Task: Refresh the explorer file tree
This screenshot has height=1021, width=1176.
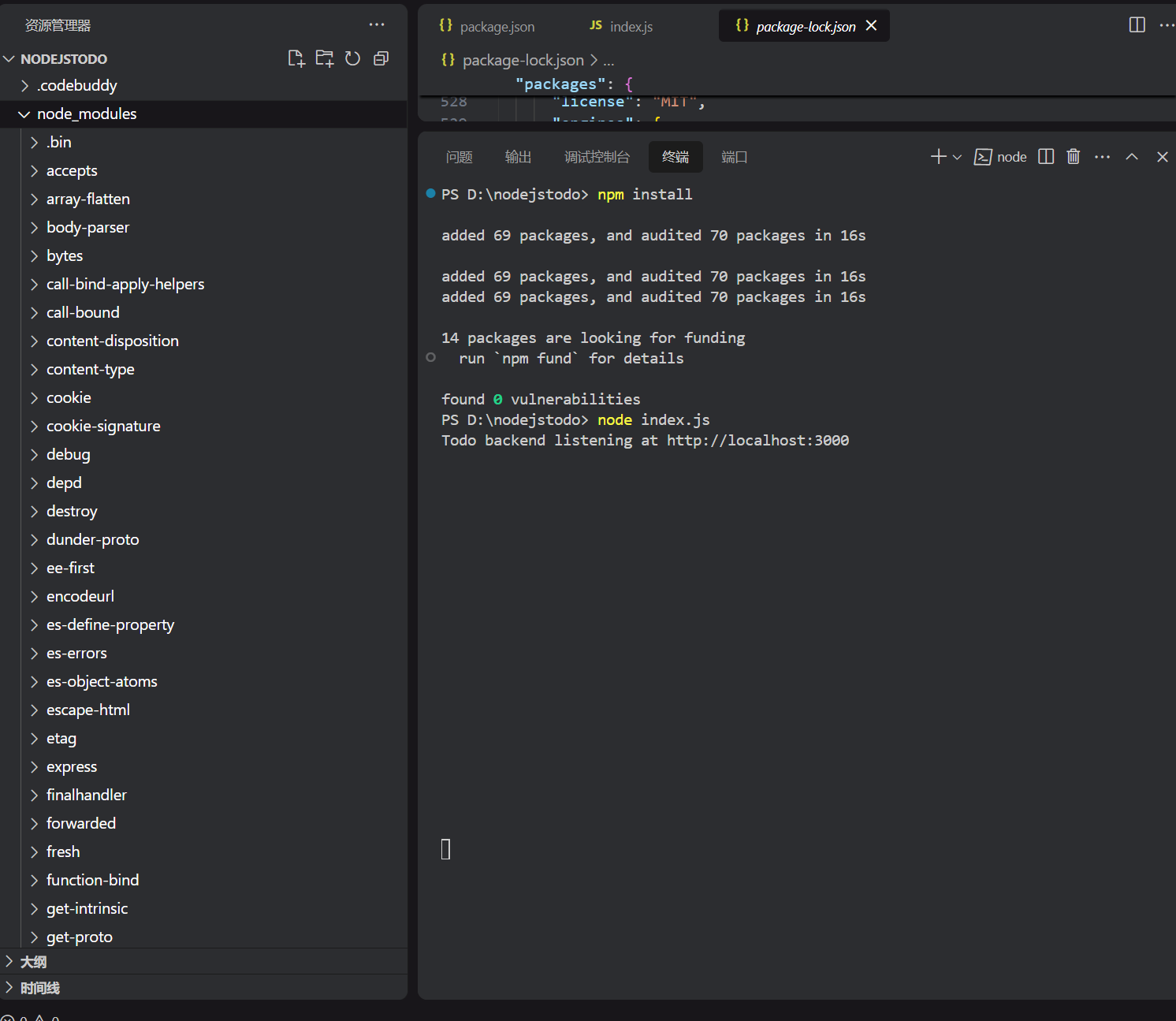Action: 352,58
